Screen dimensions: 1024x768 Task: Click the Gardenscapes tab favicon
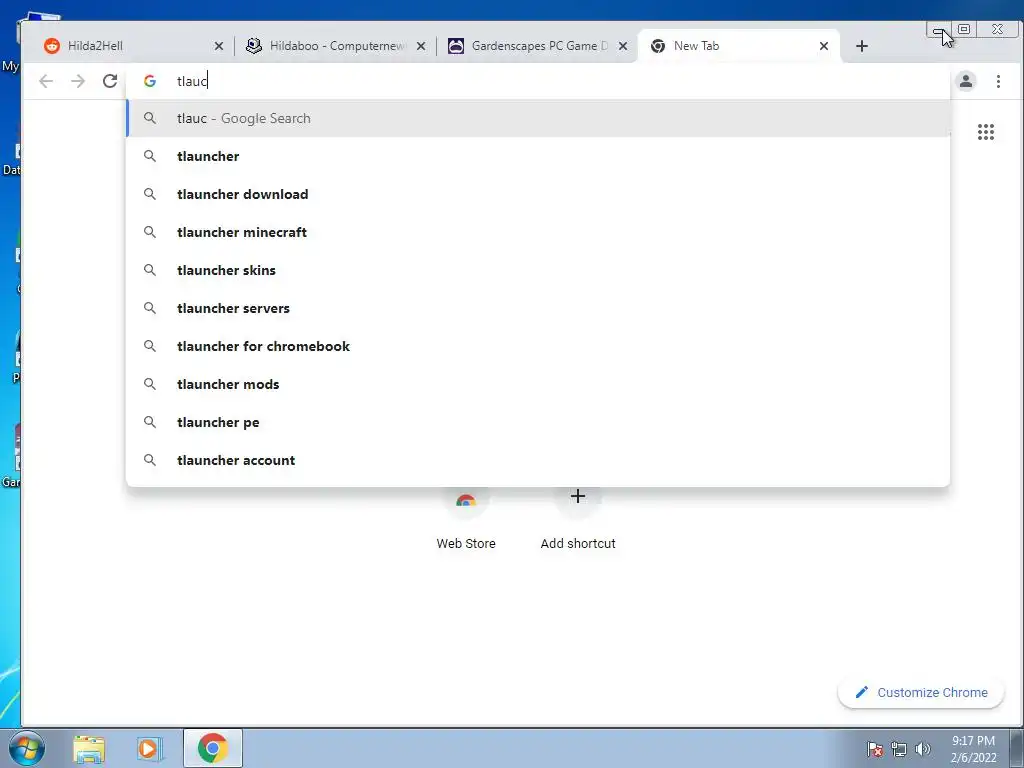456,46
